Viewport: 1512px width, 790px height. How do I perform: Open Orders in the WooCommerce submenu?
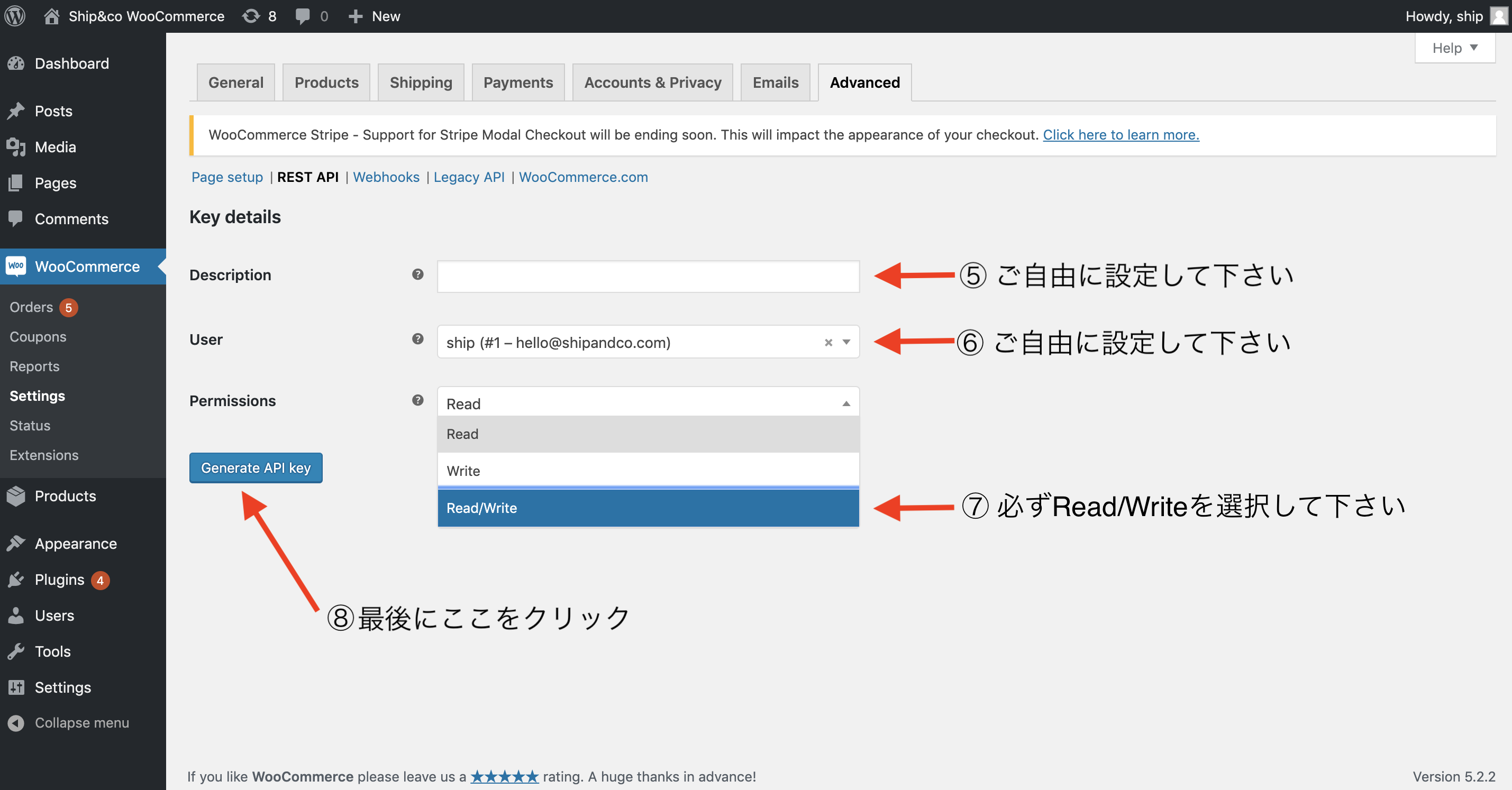click(x=31, y=307)
